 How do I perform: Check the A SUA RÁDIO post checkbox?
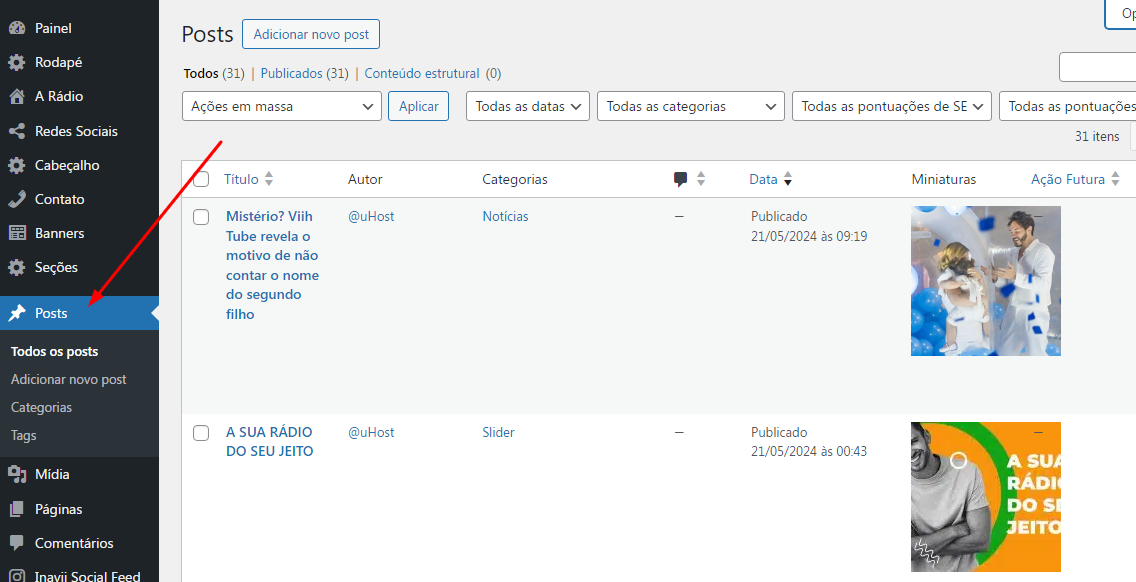pos(201,432)
